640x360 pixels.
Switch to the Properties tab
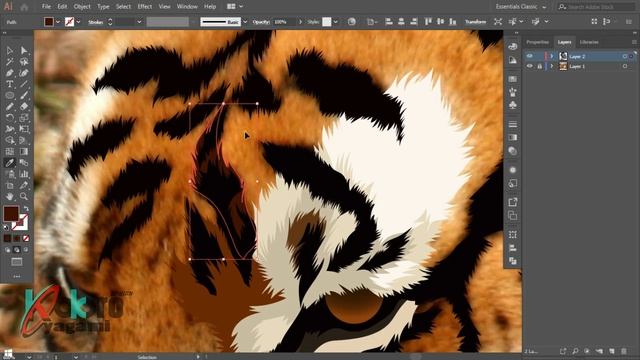click(537, 42)
